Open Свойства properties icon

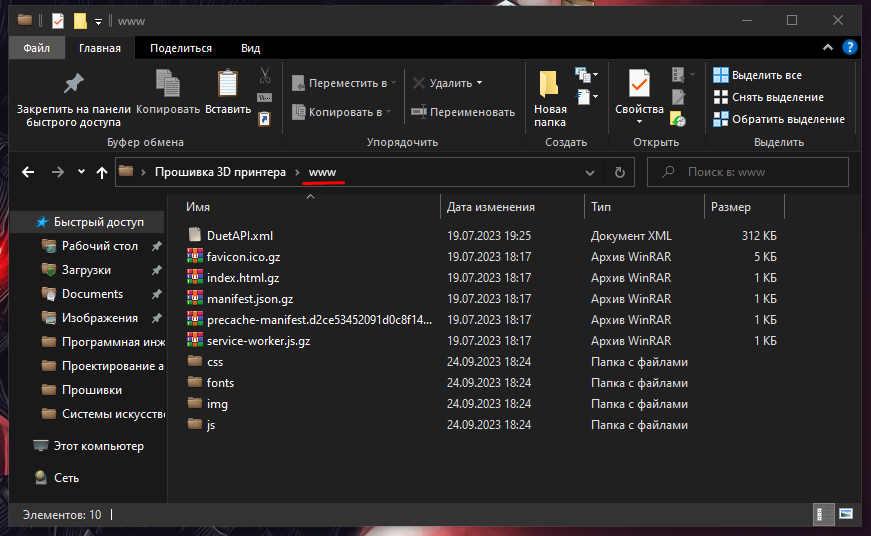click(639, 83)
